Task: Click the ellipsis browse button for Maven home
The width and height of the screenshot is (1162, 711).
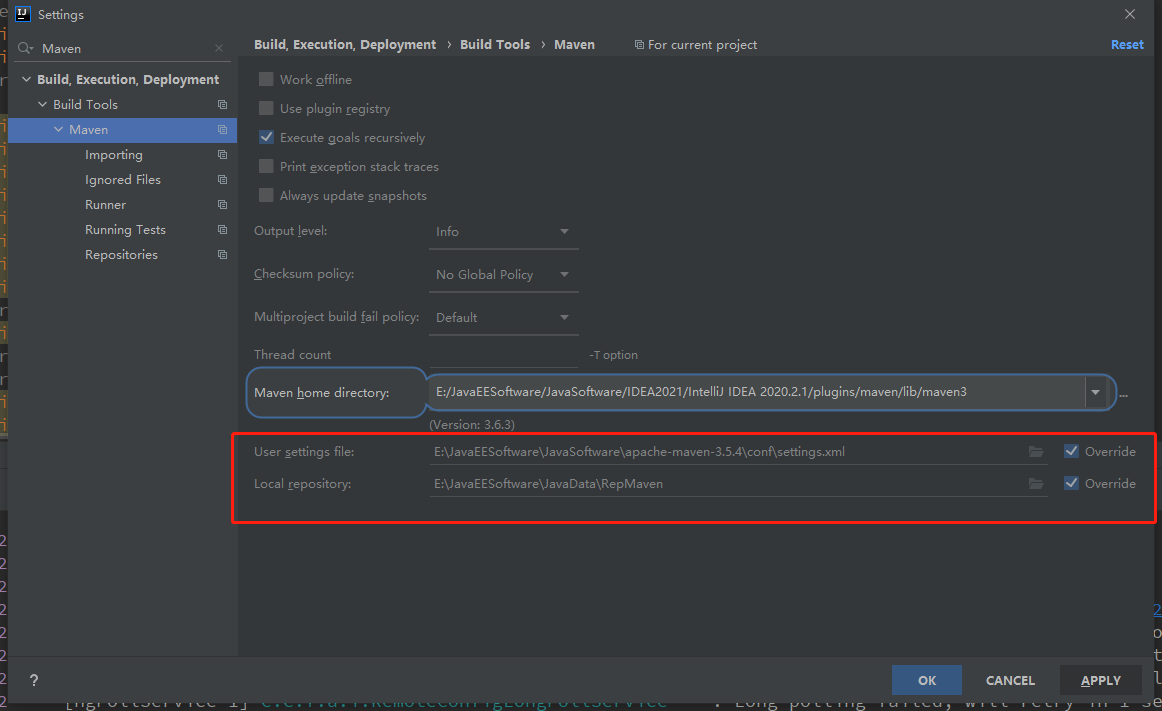Action: tap(1123, 394)
